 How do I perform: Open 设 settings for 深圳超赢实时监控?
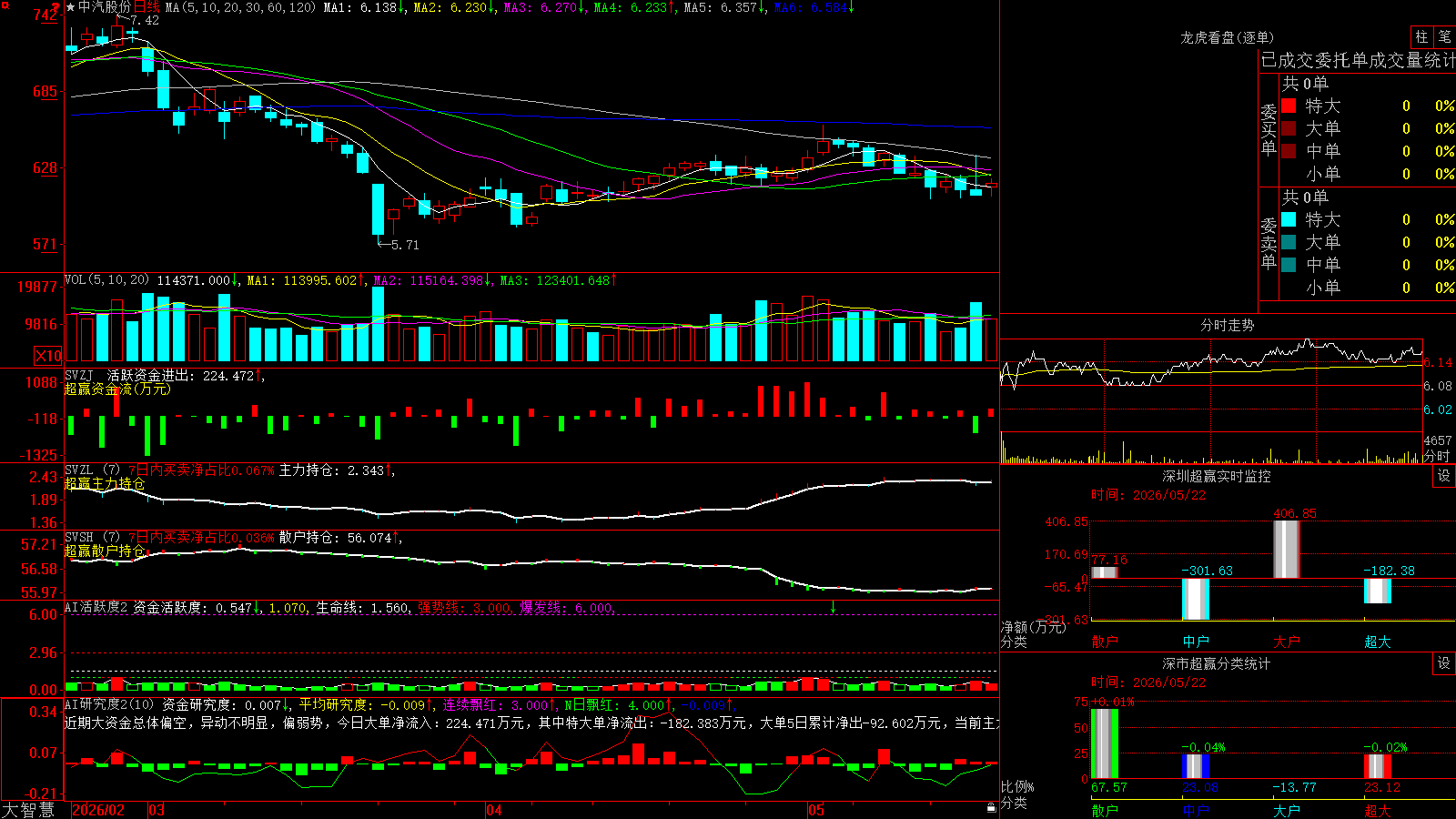pyautogui.click(x=1444, y=476)
